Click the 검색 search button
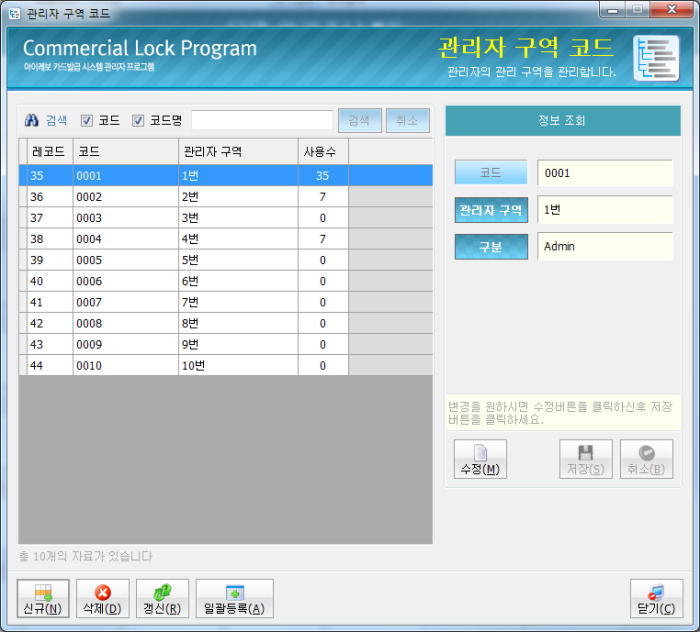700x632 pixels. click(x=360, y=121)
